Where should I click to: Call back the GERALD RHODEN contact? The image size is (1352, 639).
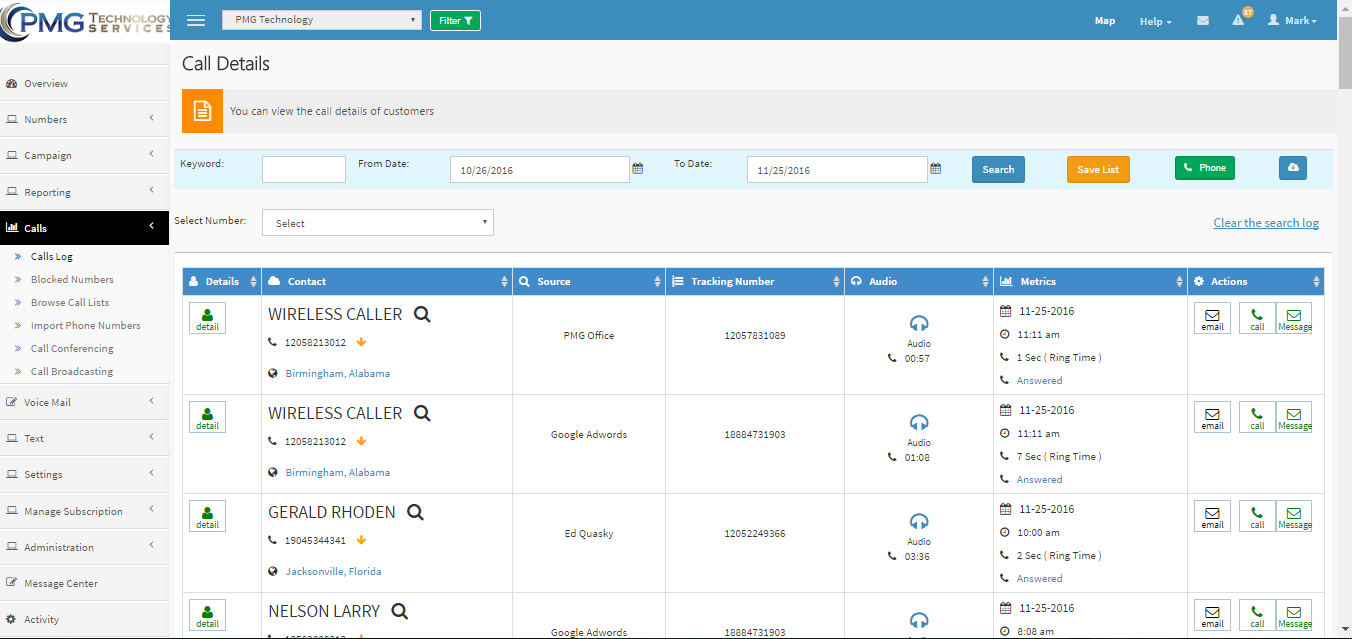pyautogui.click(x=1257, y=516)
